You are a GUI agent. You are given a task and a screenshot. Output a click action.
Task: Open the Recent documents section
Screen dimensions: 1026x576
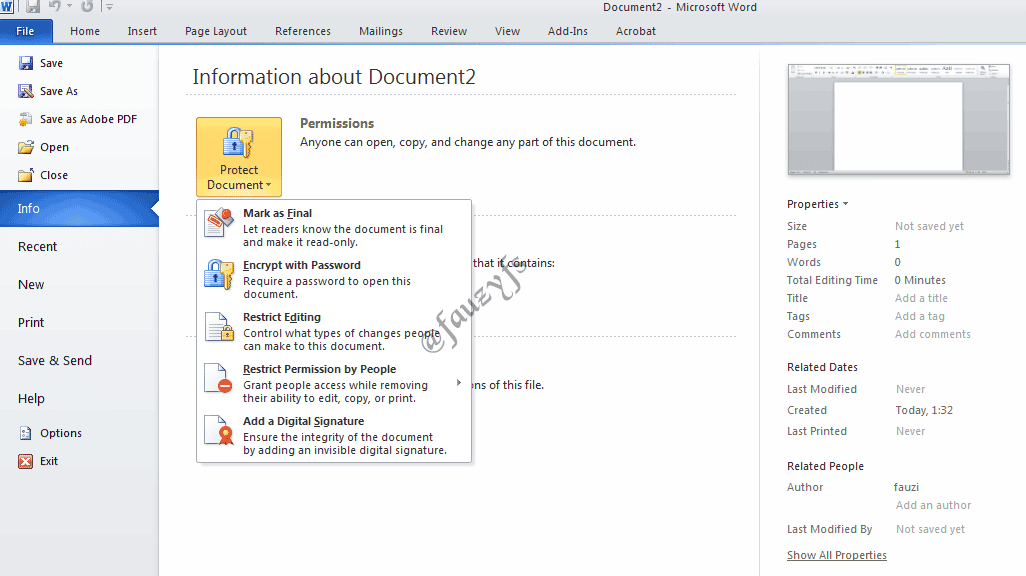coord(37,246)
